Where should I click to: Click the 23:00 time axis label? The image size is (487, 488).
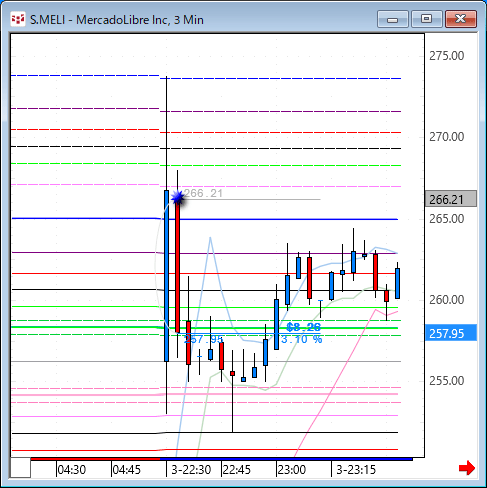[292, 469]
